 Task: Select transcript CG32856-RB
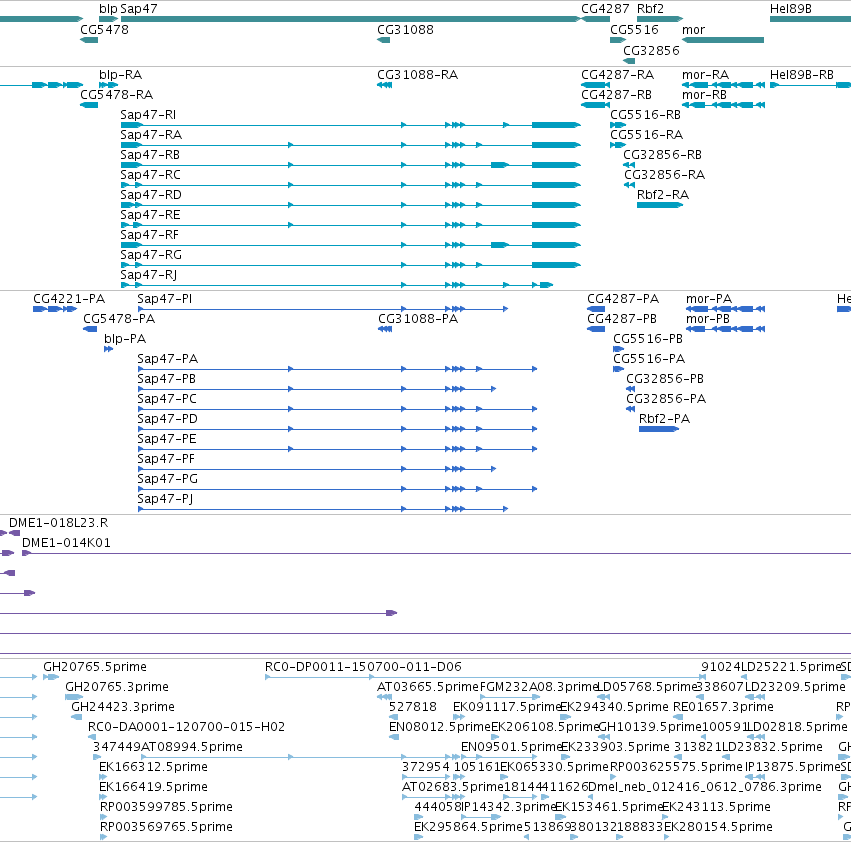point(629,165)
